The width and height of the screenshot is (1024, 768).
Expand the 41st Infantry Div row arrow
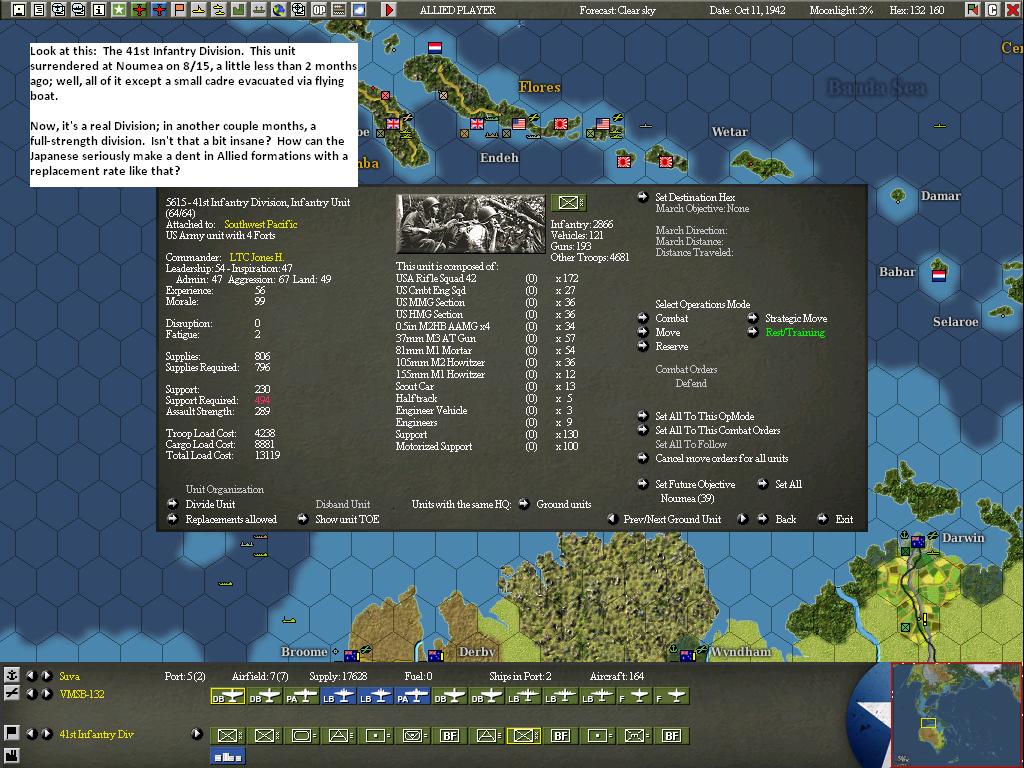pyautogui.click(x=196, y=735)
